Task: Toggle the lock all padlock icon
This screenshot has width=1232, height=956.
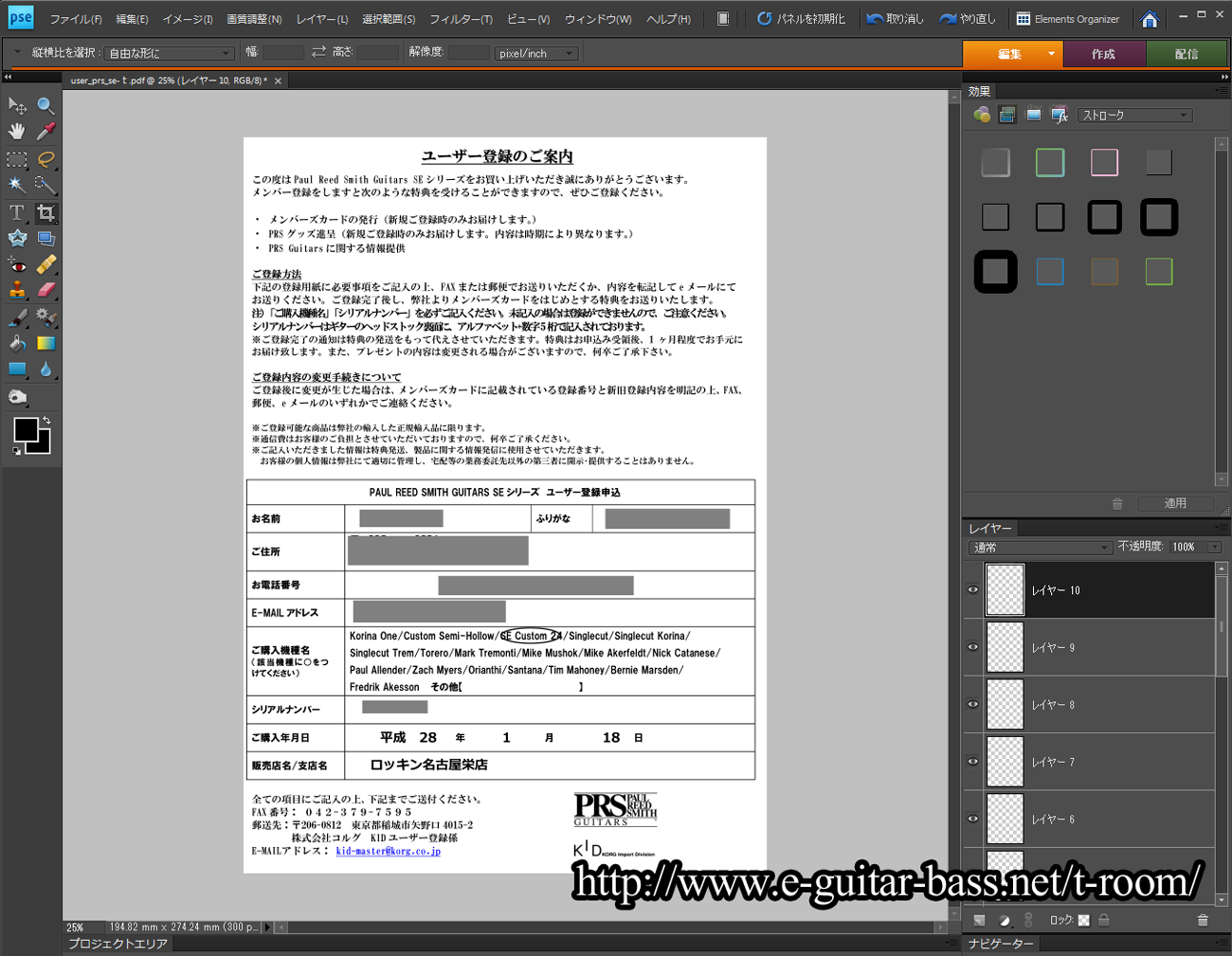Action: 1104,920
